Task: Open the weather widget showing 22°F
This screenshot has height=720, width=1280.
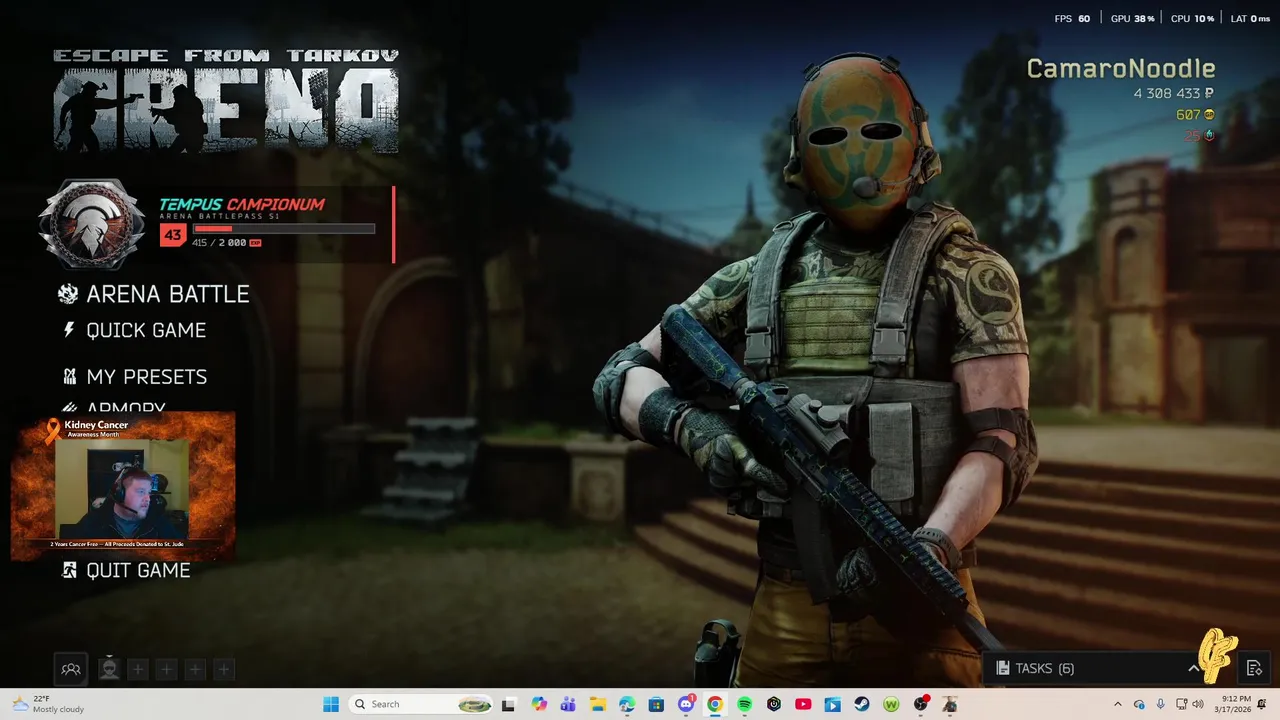Action: click(x=48, y=704)
